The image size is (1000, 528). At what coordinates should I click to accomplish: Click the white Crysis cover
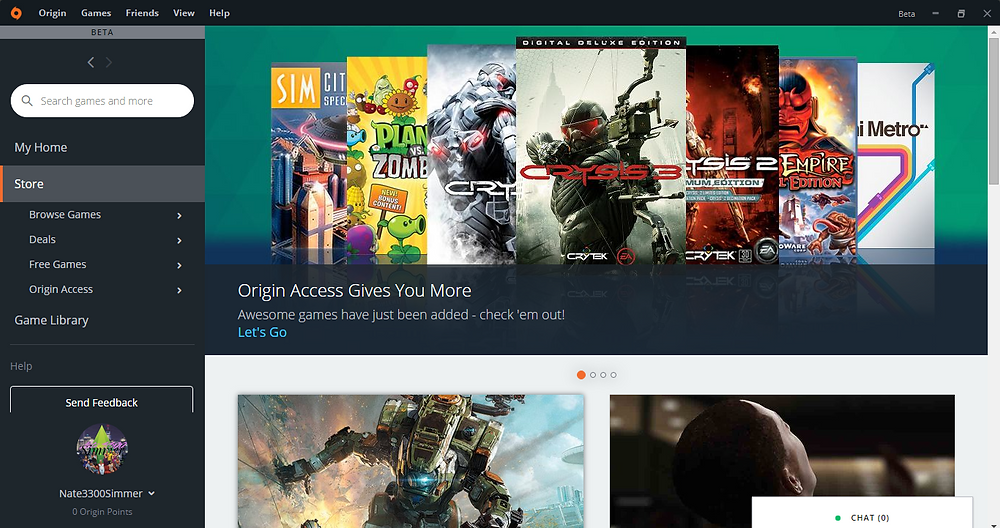pyautogui.click(x=471, y=154)
